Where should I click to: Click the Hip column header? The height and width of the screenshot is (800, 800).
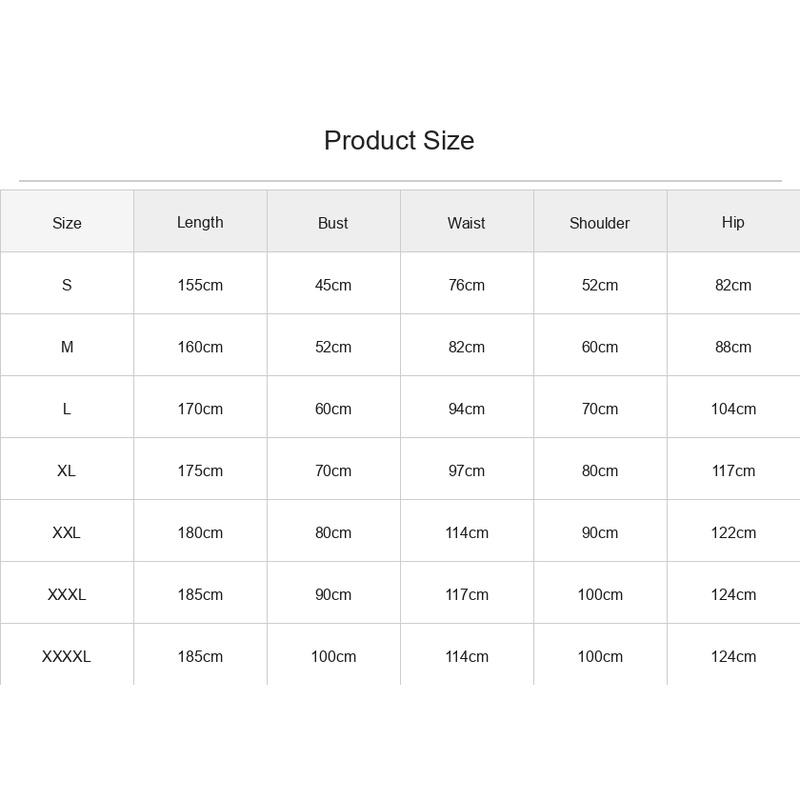pyautogui.click(x=733, y=222)
